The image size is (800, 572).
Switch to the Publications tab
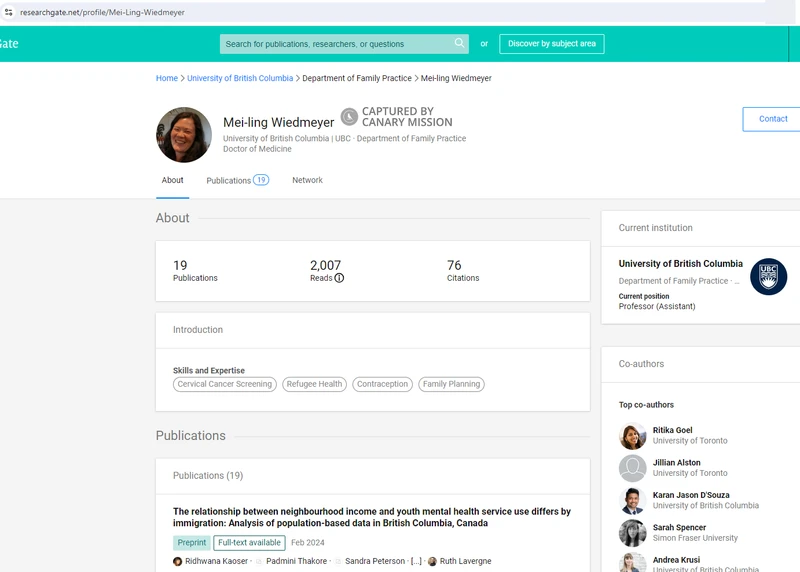click(x=237, y=180)
